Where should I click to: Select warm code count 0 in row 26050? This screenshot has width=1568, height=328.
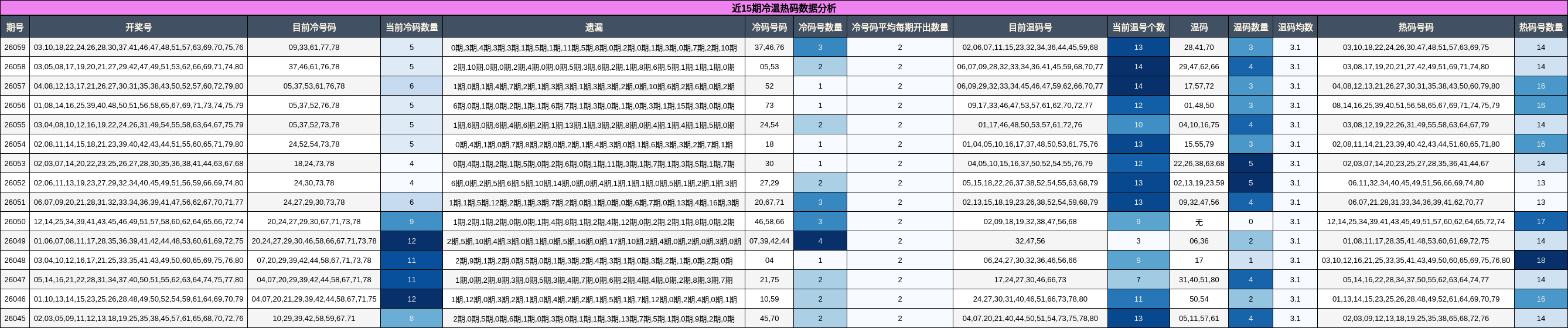pos(1251,221)
